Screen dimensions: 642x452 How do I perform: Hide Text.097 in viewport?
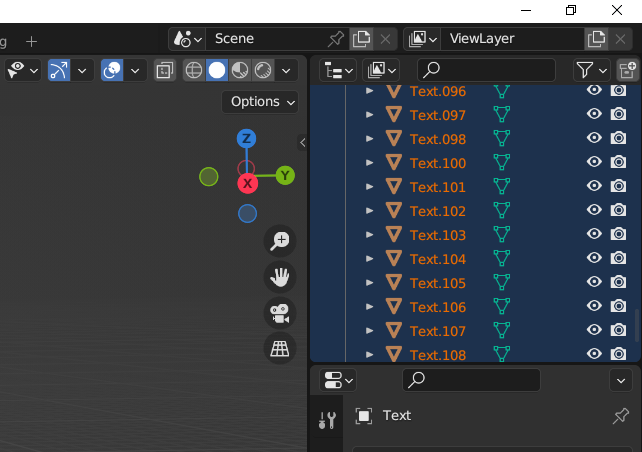594,114
